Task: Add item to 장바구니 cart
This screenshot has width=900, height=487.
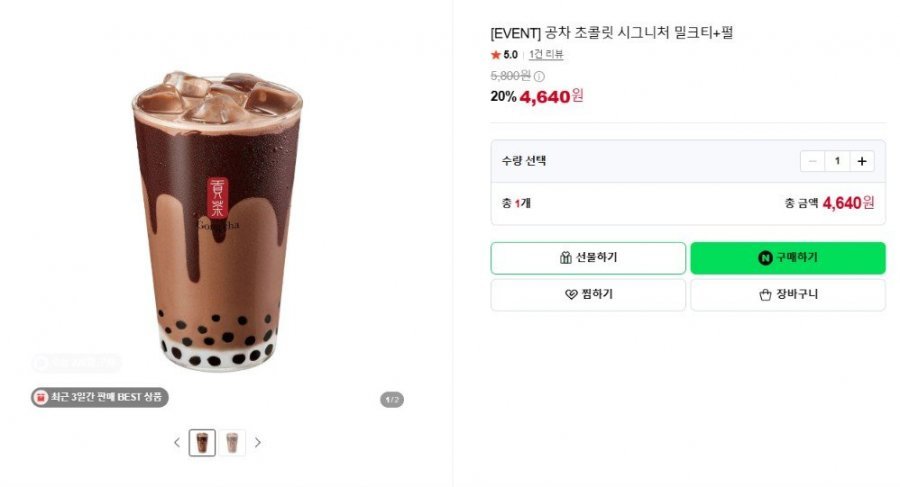Action: (788, 295)
